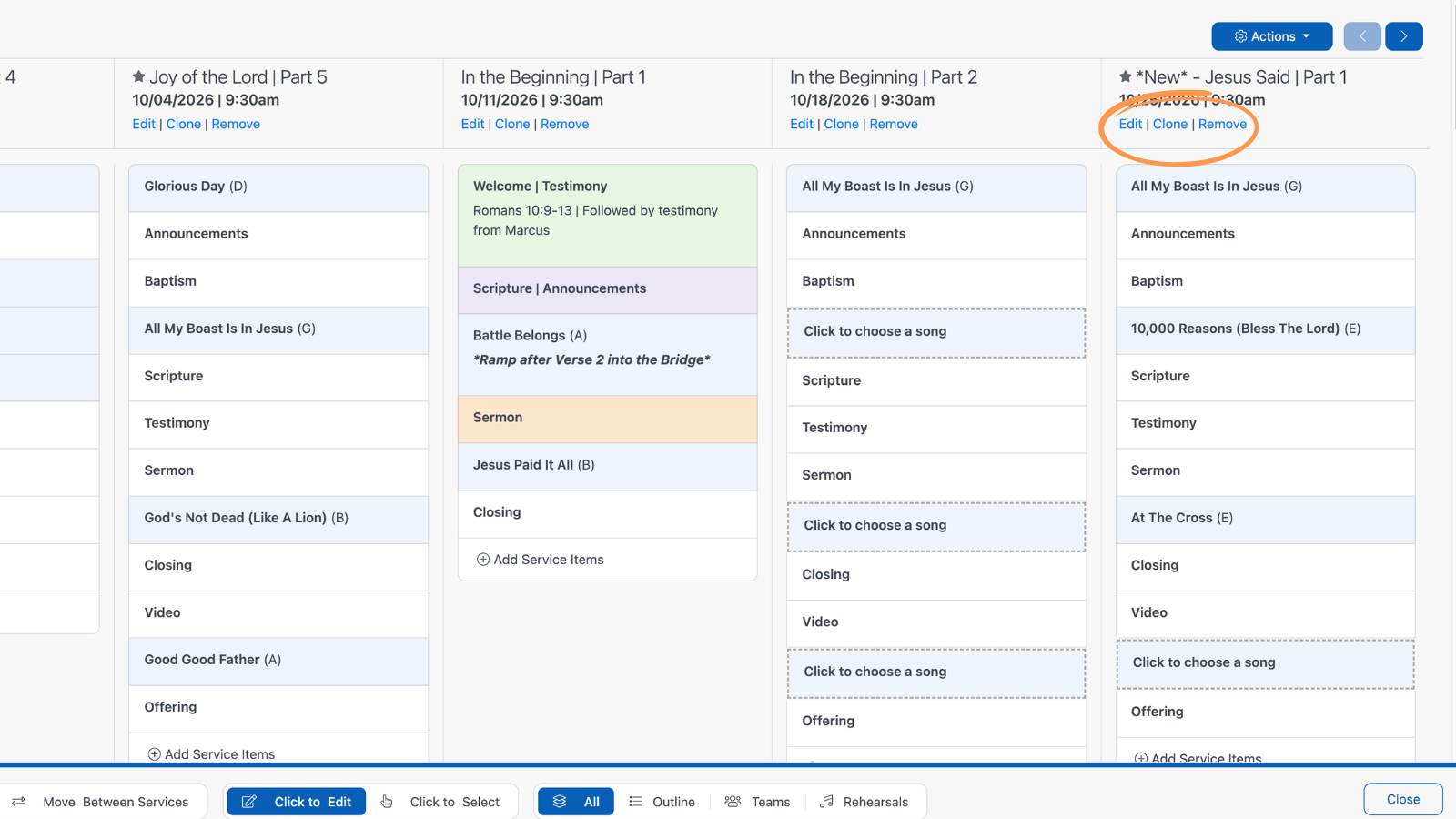This screenshot has width=1456, height=819.
Task: Switch to Teams view
Action: 758,802
